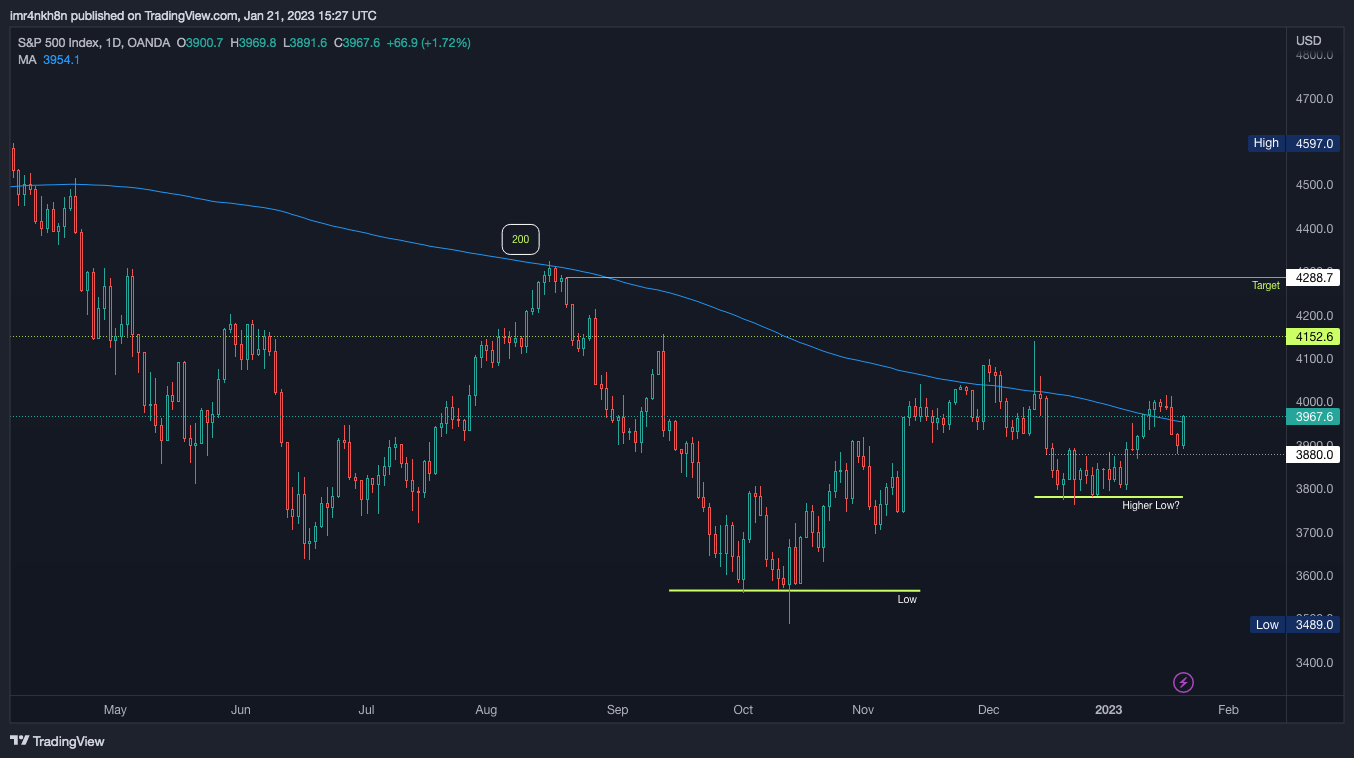Select the 'Target' text on the price axis
The image size is (1354, 758).
pos(1266,286)
